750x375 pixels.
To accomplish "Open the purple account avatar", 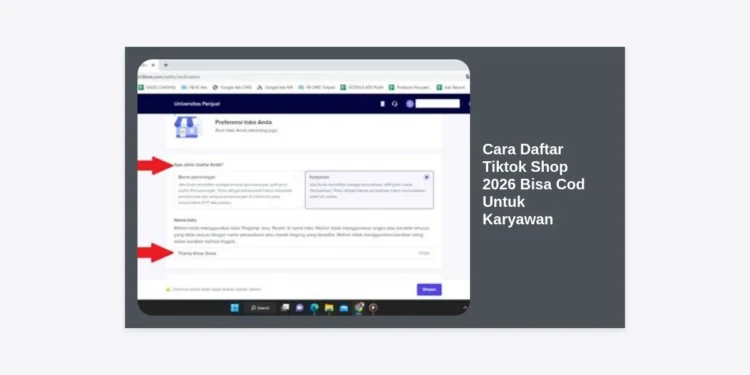I will coord(409,104).
